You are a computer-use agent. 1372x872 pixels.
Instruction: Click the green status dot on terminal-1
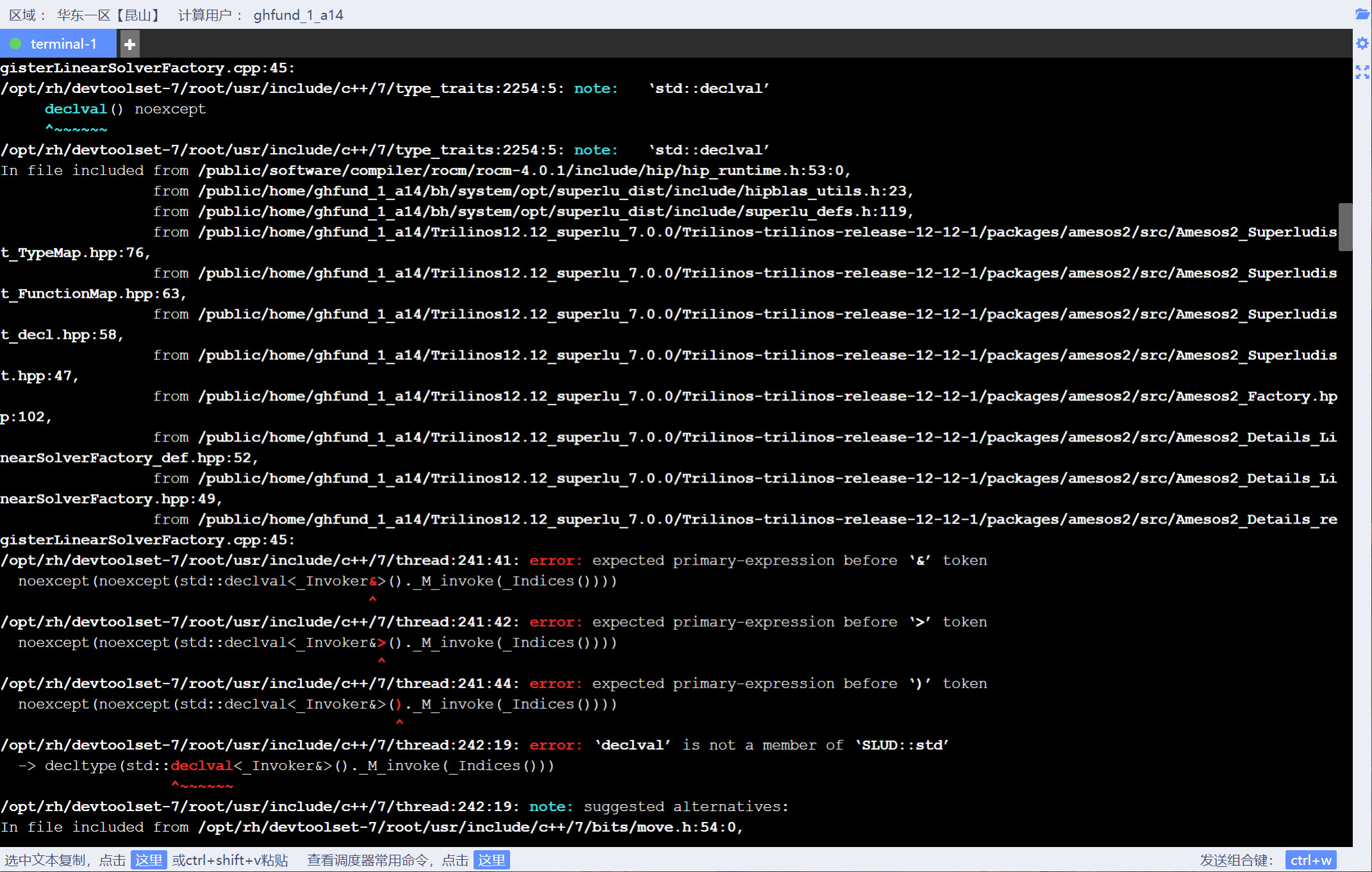click(x=16, y=44)
